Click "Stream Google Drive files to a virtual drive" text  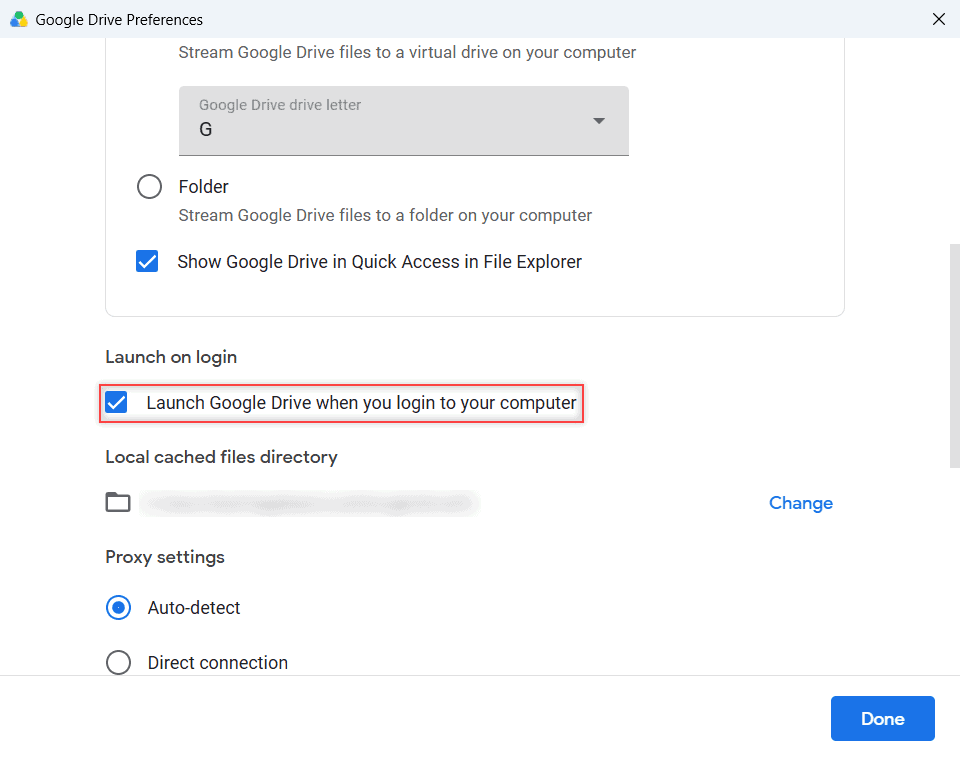(x=407, y=53)
